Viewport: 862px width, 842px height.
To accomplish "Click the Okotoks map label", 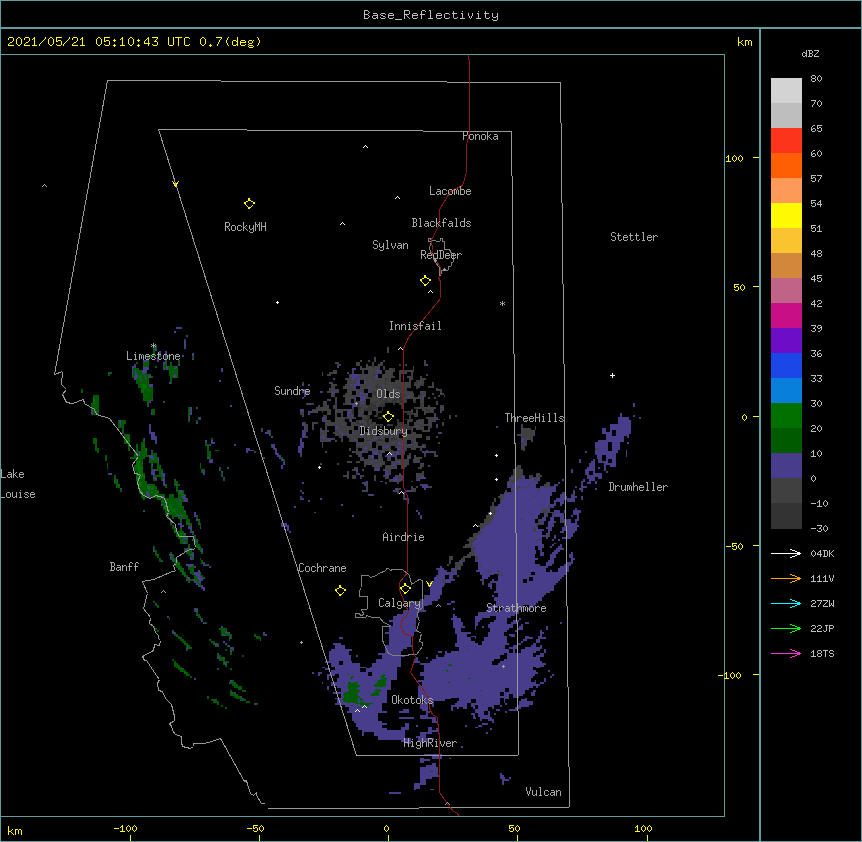I will click(x=412, y=700).
